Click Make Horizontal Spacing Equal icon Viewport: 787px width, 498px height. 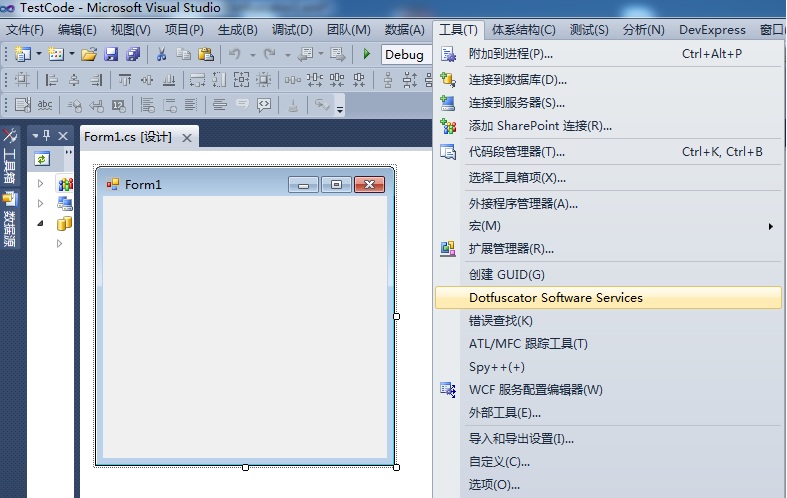pos(293,80)
